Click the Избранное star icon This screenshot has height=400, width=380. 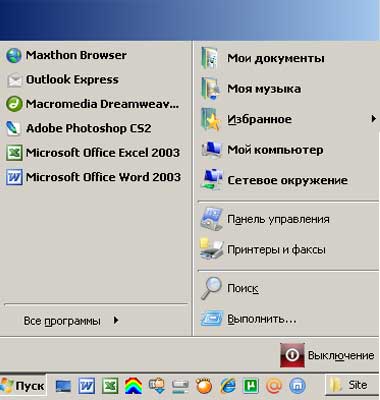[211, 119]
